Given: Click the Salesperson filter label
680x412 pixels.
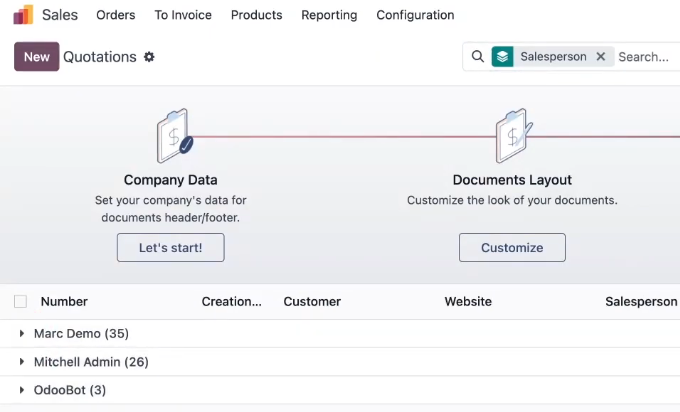Looking at the screenshot, I should (553, 57).
